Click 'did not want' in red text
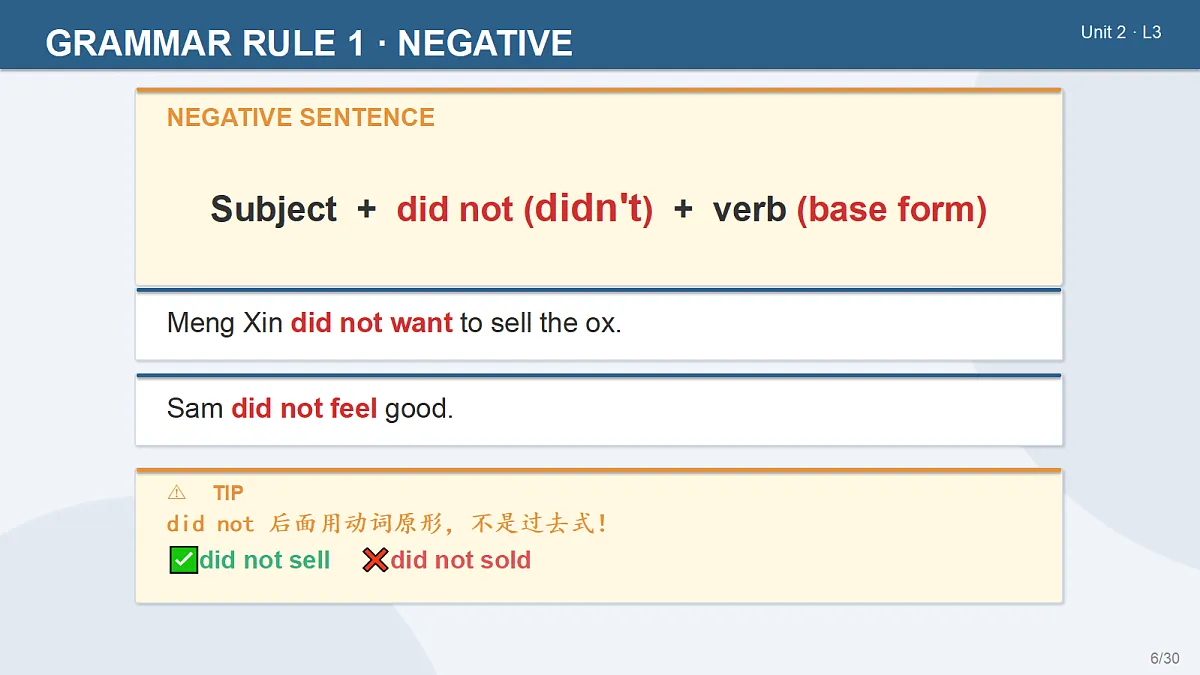 coord(372,323)
